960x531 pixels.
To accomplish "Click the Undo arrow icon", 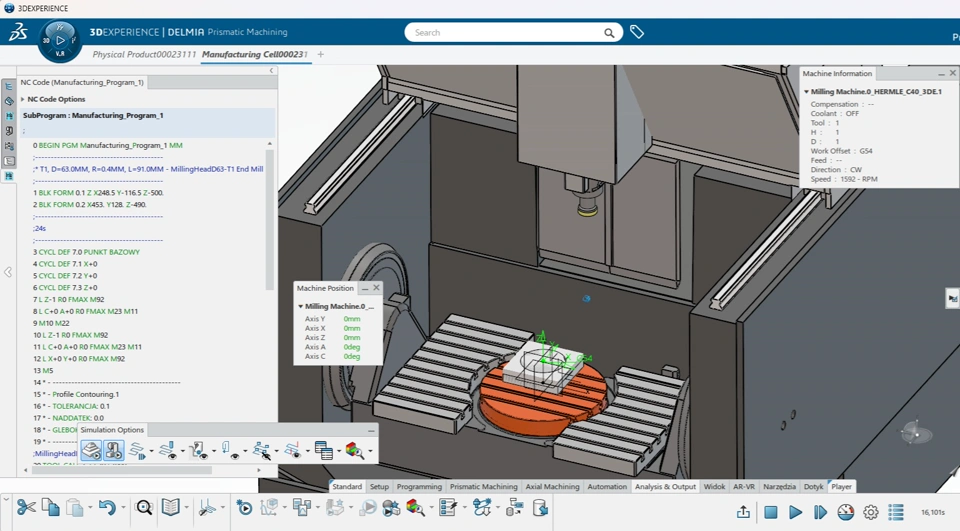I will 108,508.
